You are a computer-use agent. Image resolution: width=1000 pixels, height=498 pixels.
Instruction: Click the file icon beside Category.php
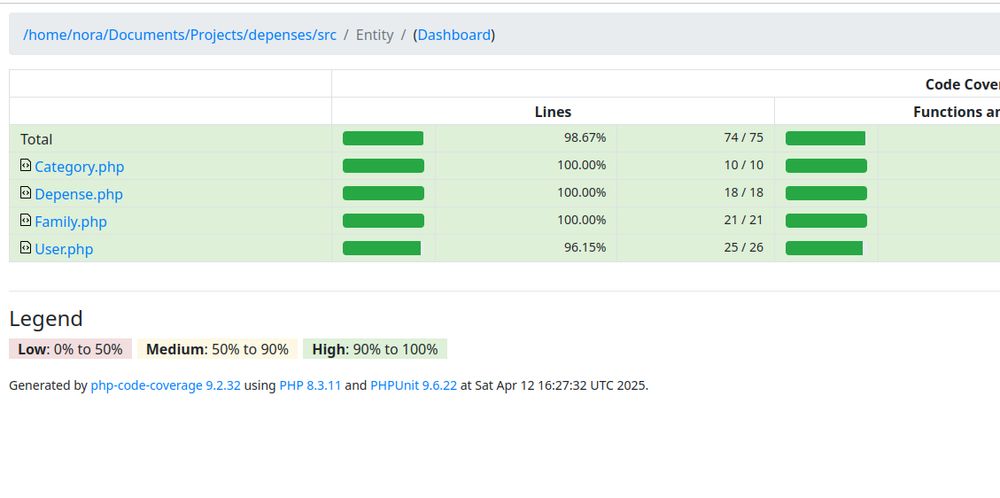click(26, 165)
